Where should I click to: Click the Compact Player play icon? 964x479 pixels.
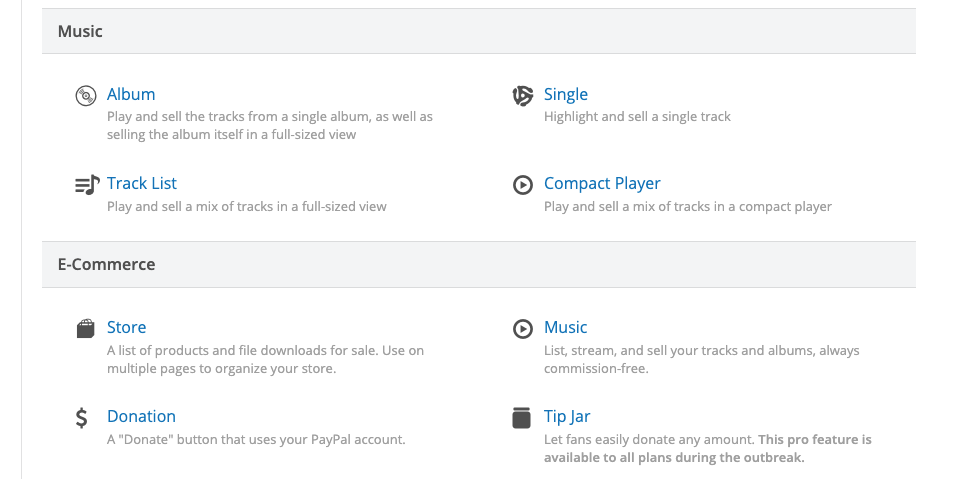coord(523,184)
